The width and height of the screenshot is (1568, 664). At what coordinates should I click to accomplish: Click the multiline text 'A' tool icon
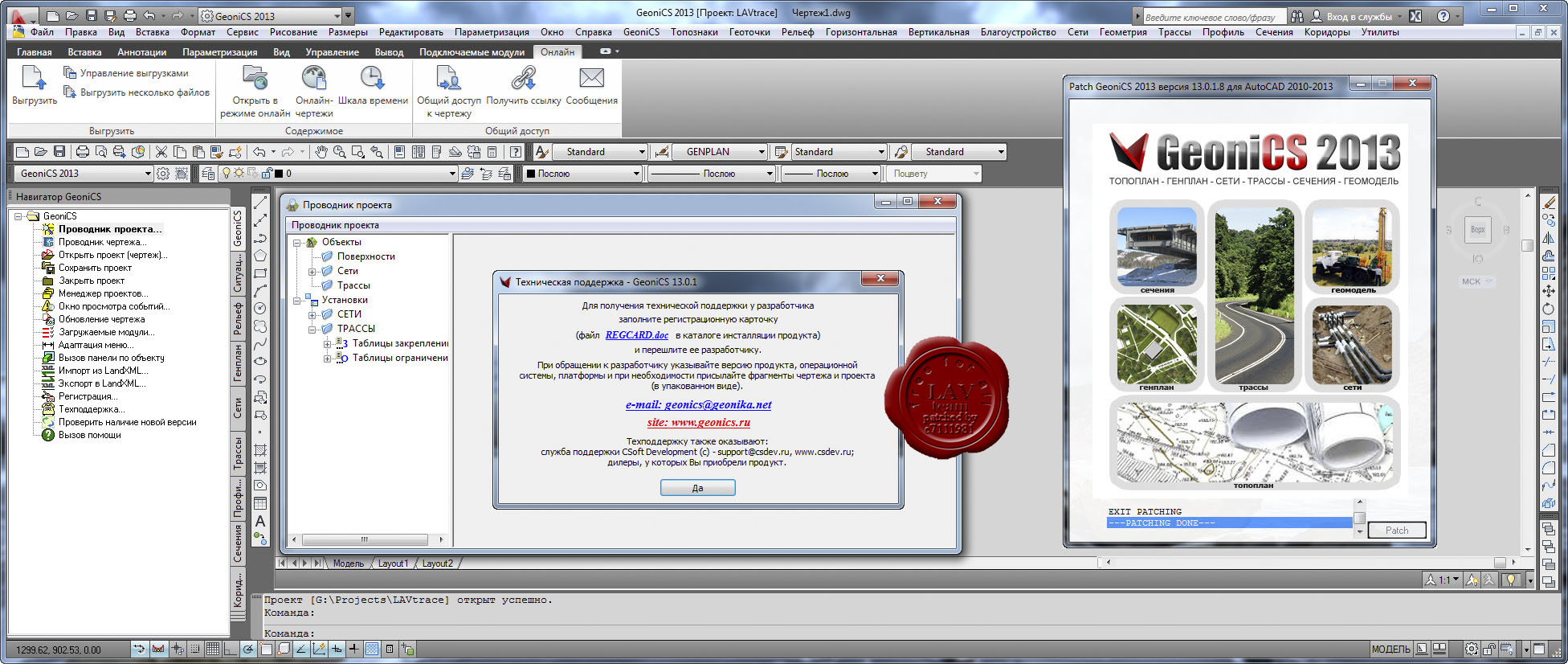[260, 521]
